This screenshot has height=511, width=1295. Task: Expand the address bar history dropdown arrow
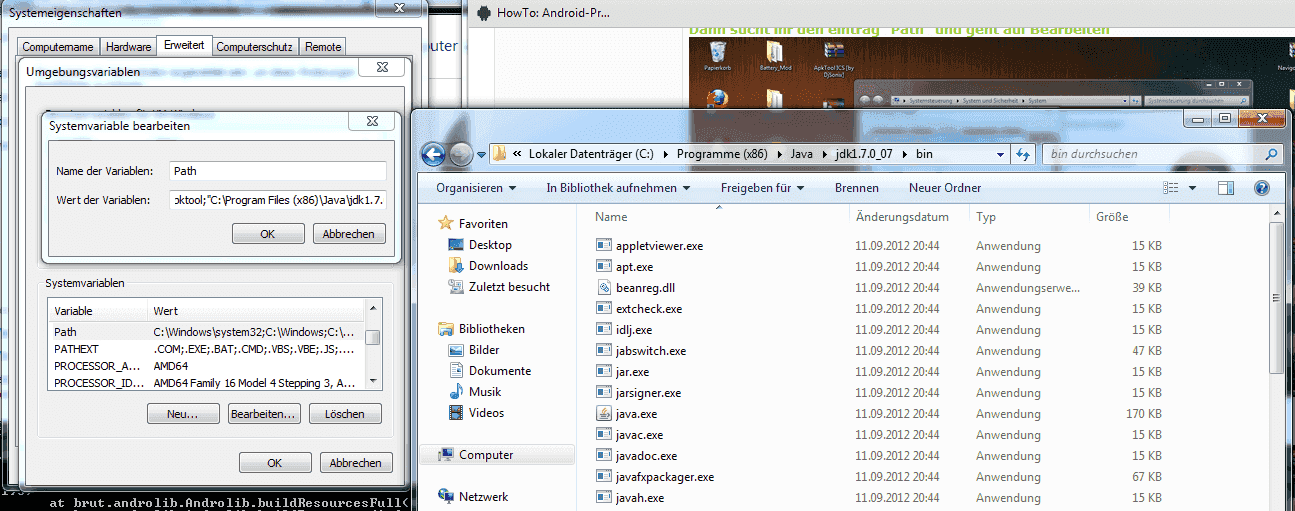1001,155
